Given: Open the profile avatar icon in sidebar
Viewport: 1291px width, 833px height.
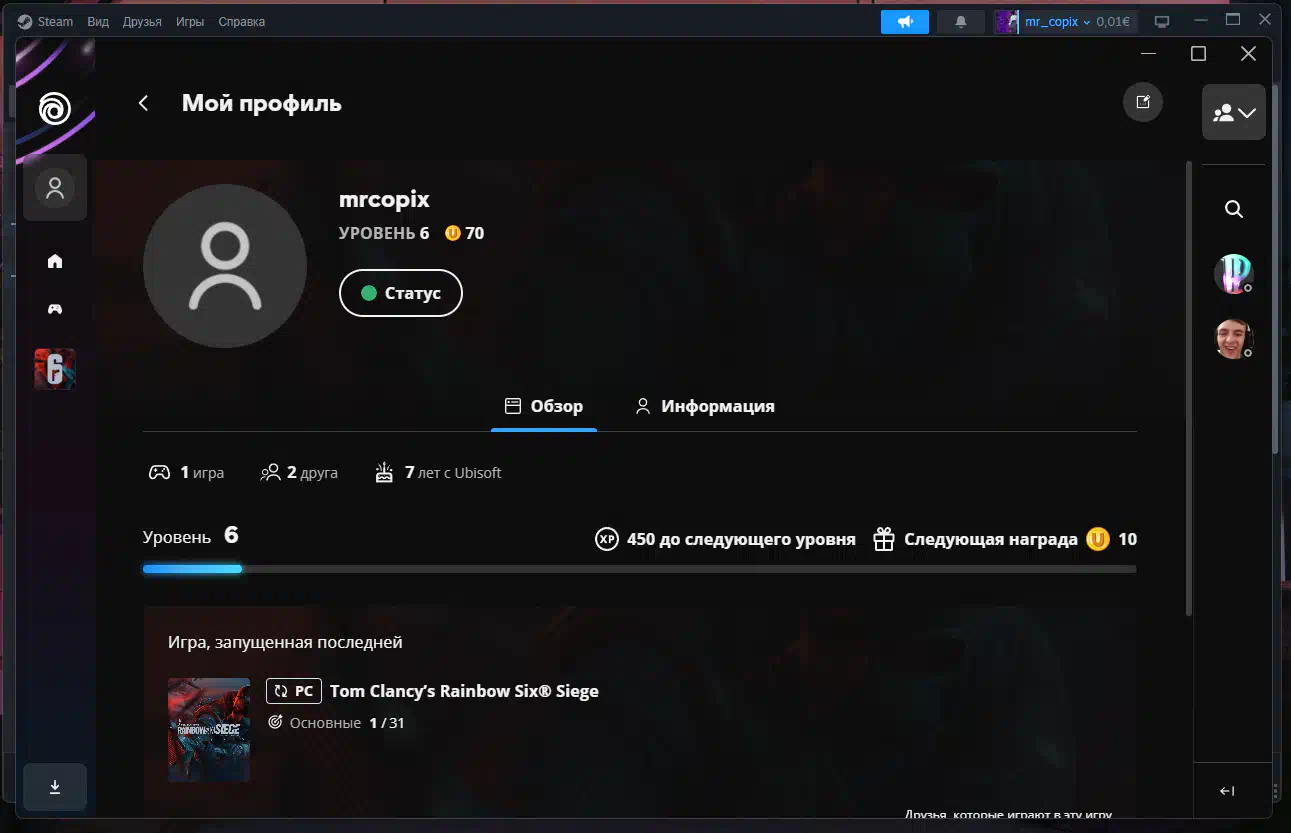Looking at the screenshot, I should (55, 187).
